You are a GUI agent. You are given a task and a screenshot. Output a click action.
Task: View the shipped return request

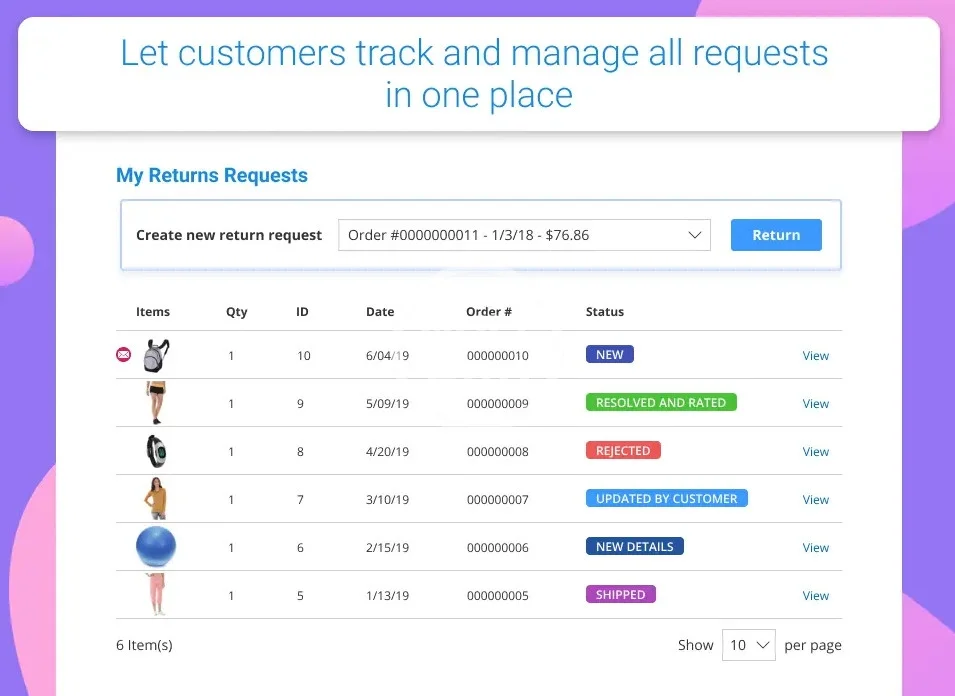[815, 596]
